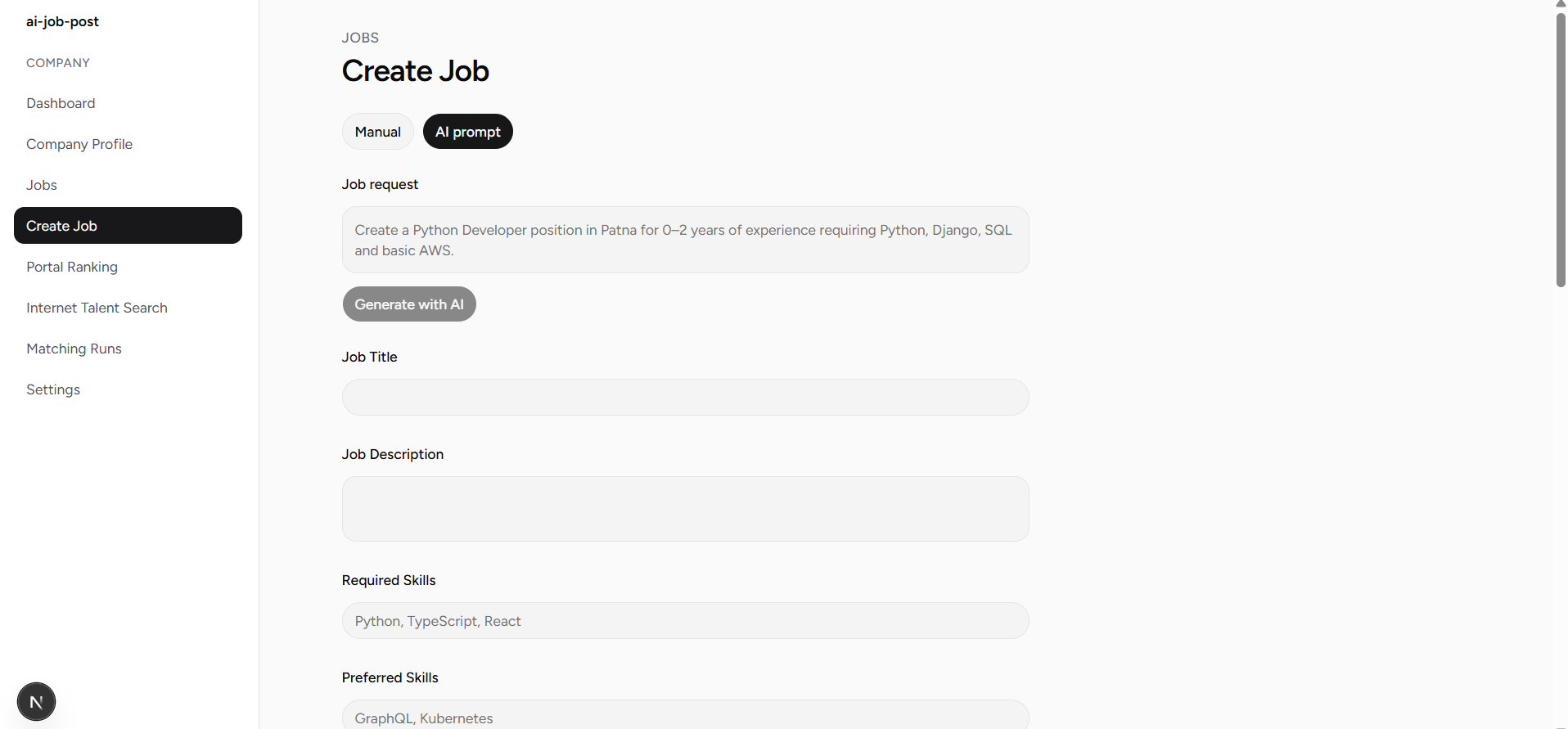Click the Preferred Skills input field
1568x729 pixels.
(685, 715)
